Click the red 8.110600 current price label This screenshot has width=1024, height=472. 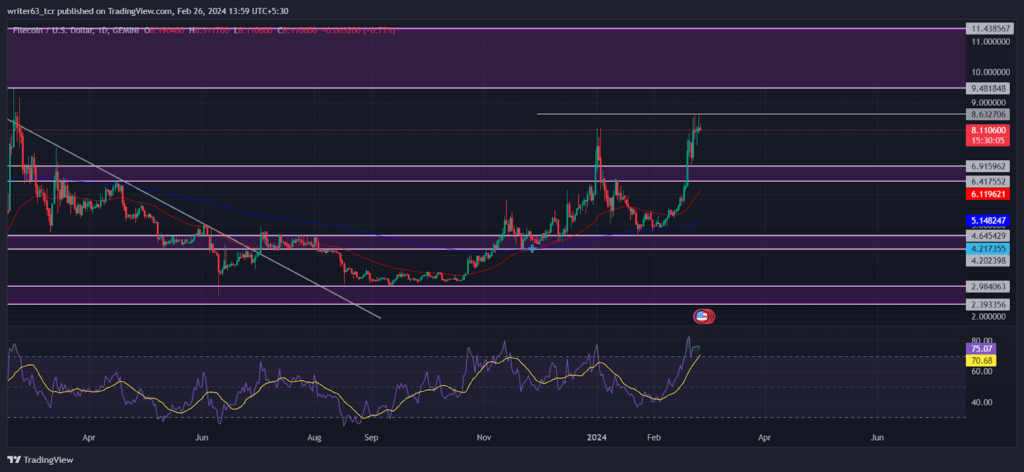click(990, 131)
